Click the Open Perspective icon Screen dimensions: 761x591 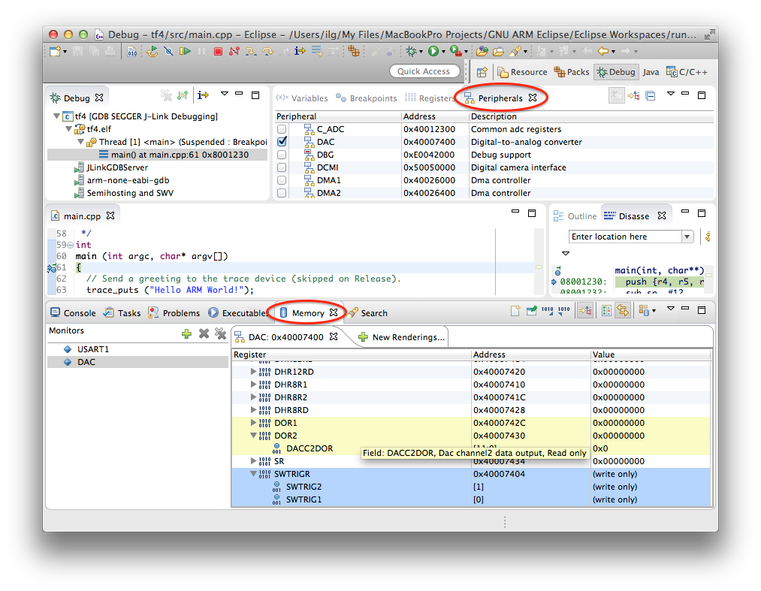point(482,72)
